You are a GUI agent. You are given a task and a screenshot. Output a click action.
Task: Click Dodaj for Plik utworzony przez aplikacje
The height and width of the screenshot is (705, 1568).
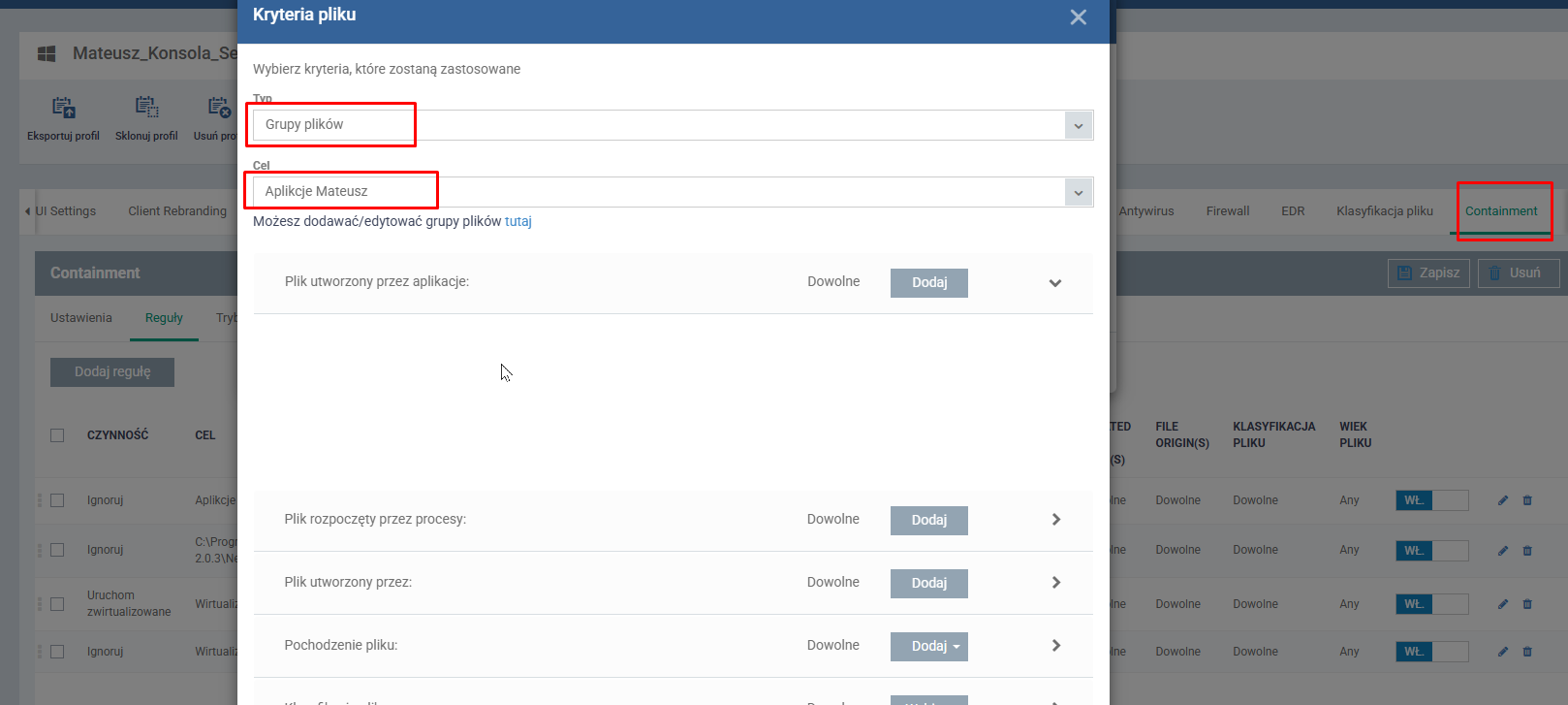click(x=929, y=282)
